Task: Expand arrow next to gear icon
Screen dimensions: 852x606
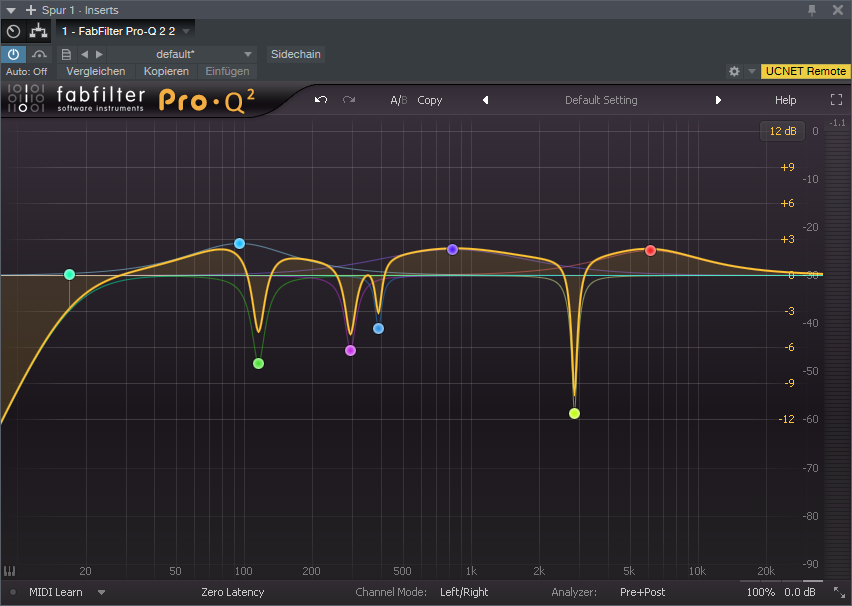Action: point(751,71)
